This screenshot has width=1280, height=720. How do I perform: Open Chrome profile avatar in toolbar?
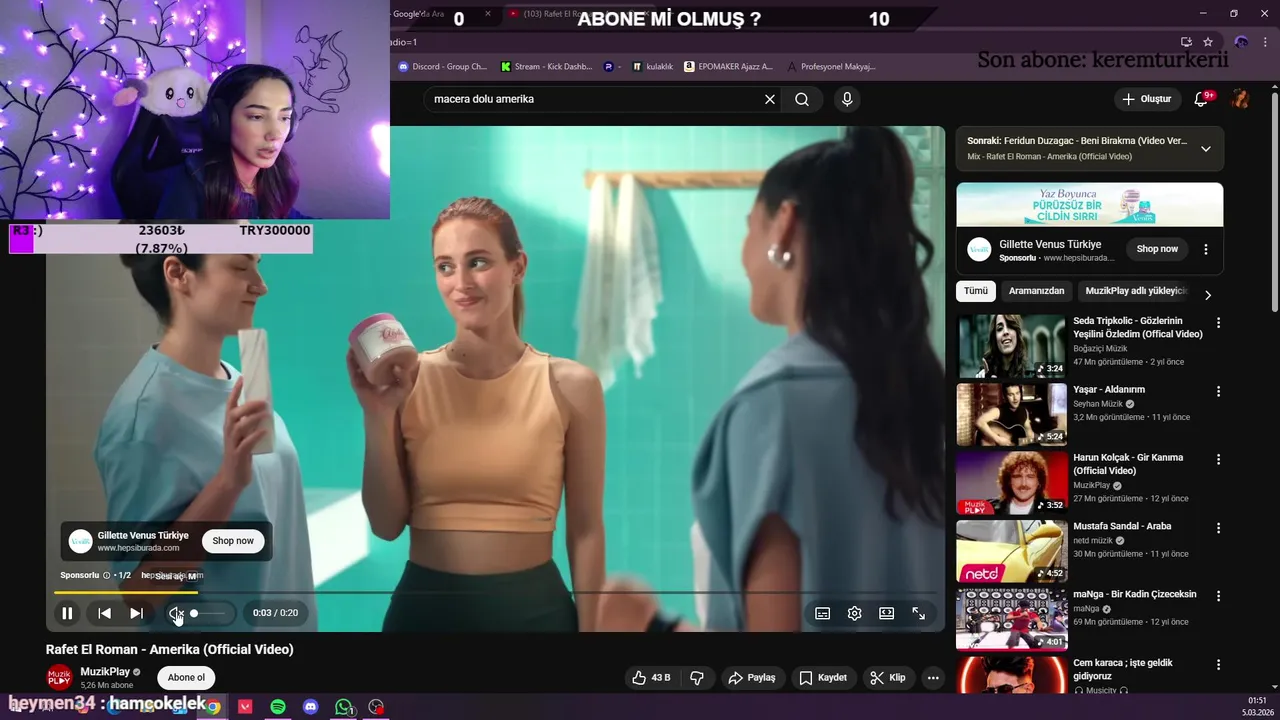pyautogui.click(x=1241, y=42)
